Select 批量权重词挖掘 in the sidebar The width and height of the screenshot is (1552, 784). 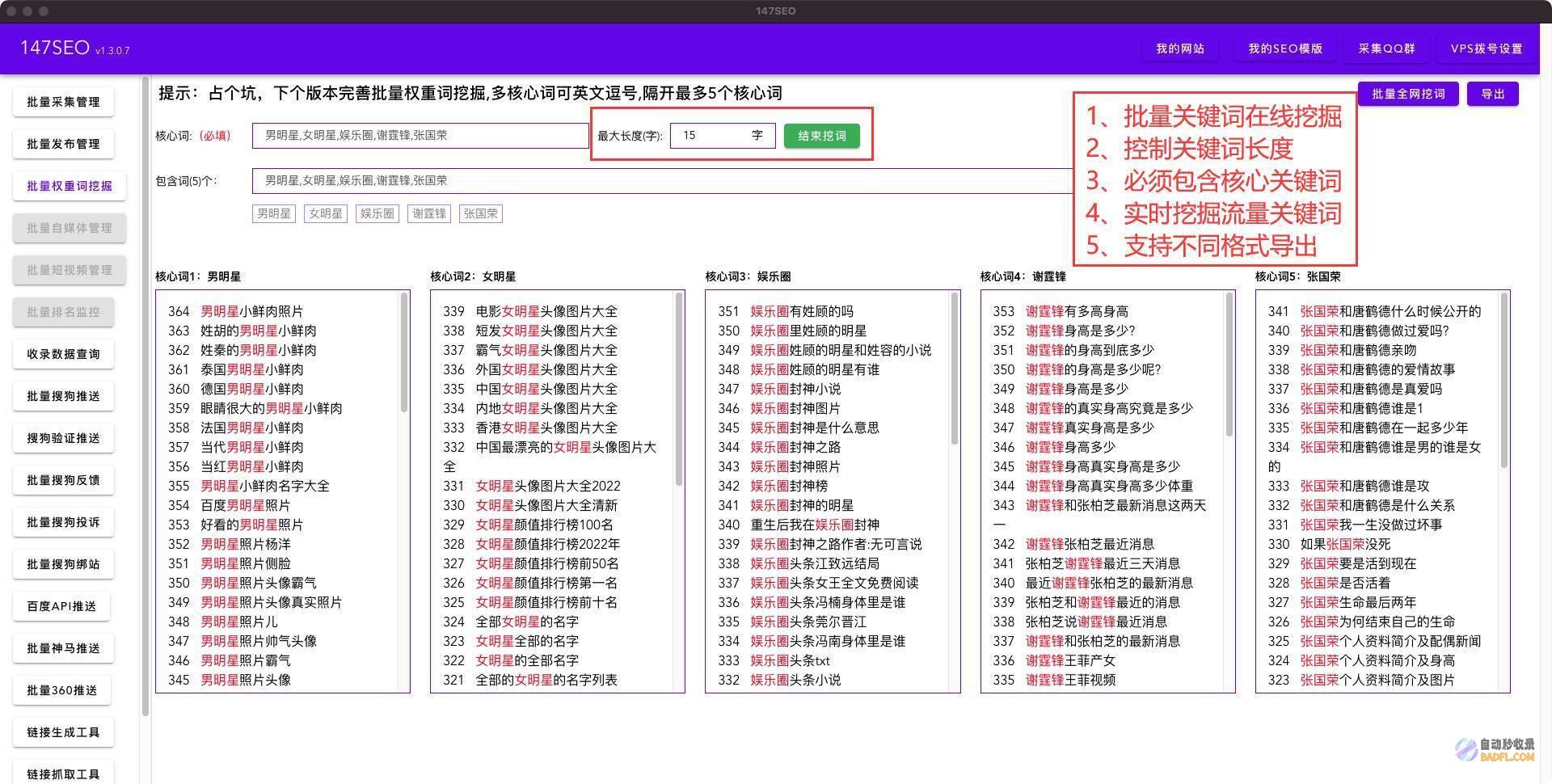70,186
